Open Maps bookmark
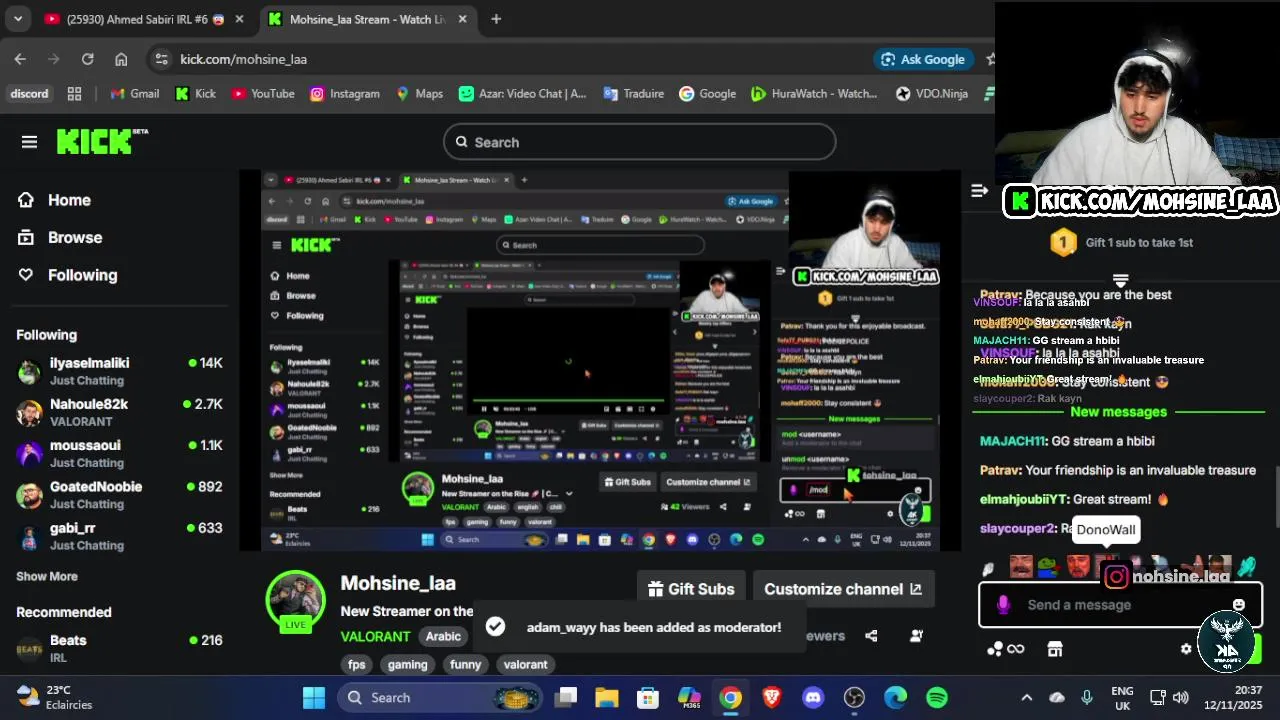Screen dimensions: 1280x720 pos(419,94)
